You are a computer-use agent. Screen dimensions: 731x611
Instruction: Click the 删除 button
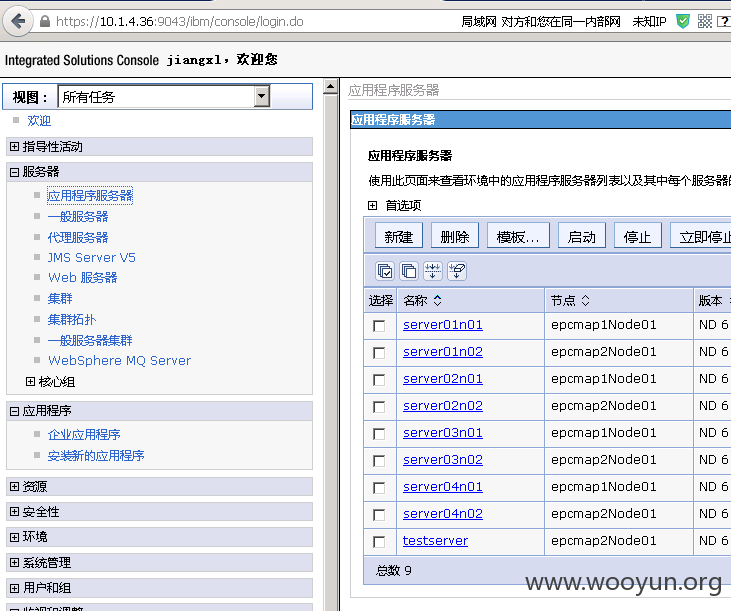[455, 237]
